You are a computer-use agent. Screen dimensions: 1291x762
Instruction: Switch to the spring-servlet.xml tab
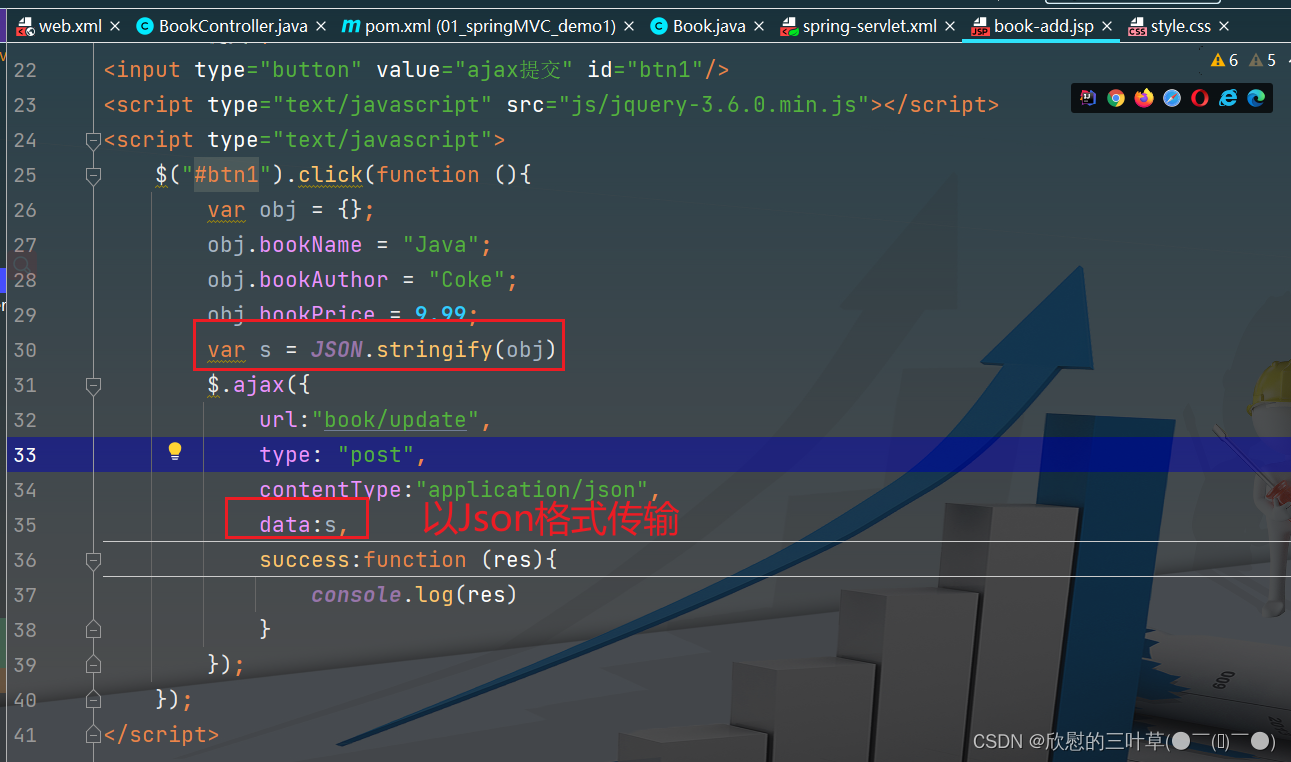click(869, 26)
